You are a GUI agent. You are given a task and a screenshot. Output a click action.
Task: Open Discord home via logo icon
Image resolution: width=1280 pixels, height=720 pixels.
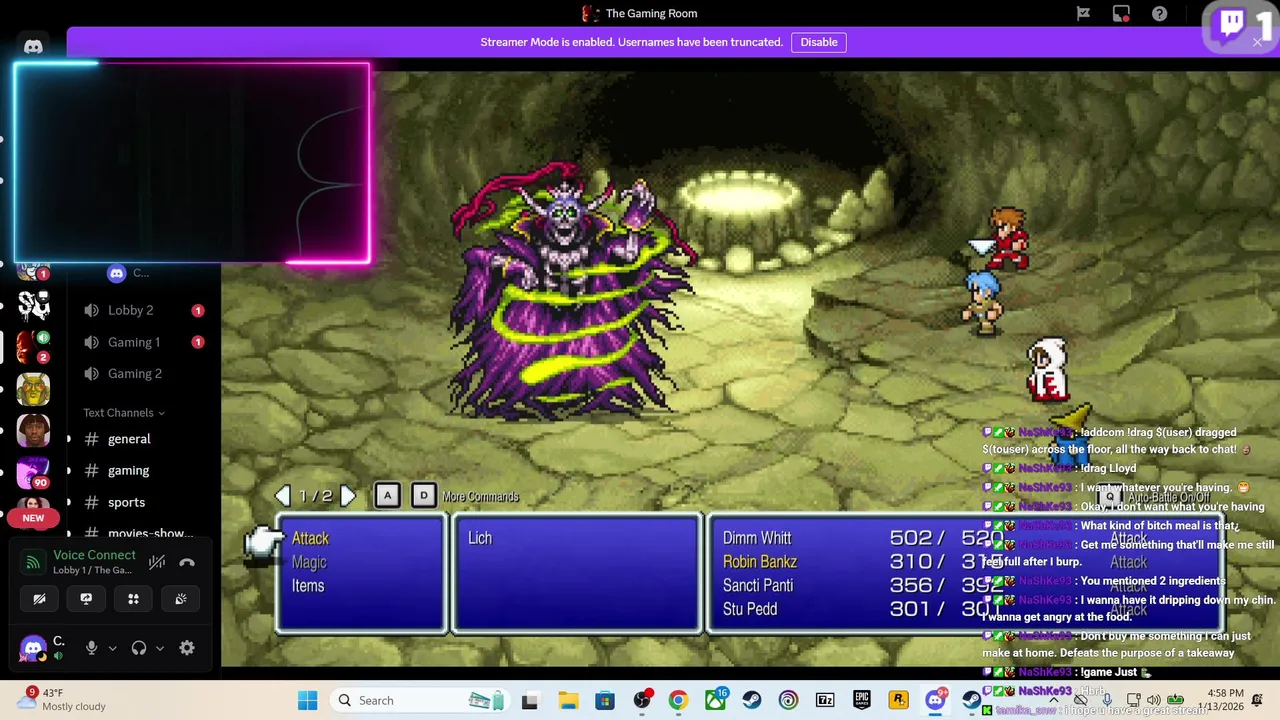[33, 46]
